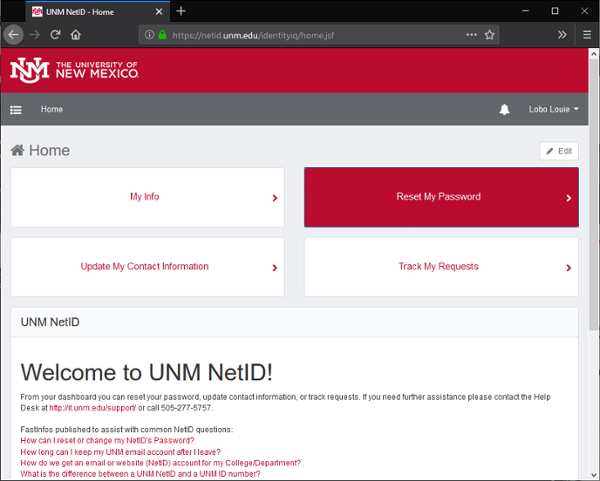Click the address bar URL field
Image resolution: width=600 pixels, height=481 pixels.
pos(318,35)
